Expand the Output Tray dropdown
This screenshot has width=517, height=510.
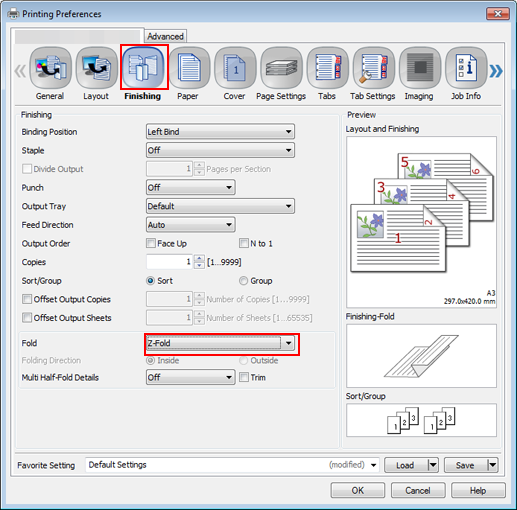point(220,206)
